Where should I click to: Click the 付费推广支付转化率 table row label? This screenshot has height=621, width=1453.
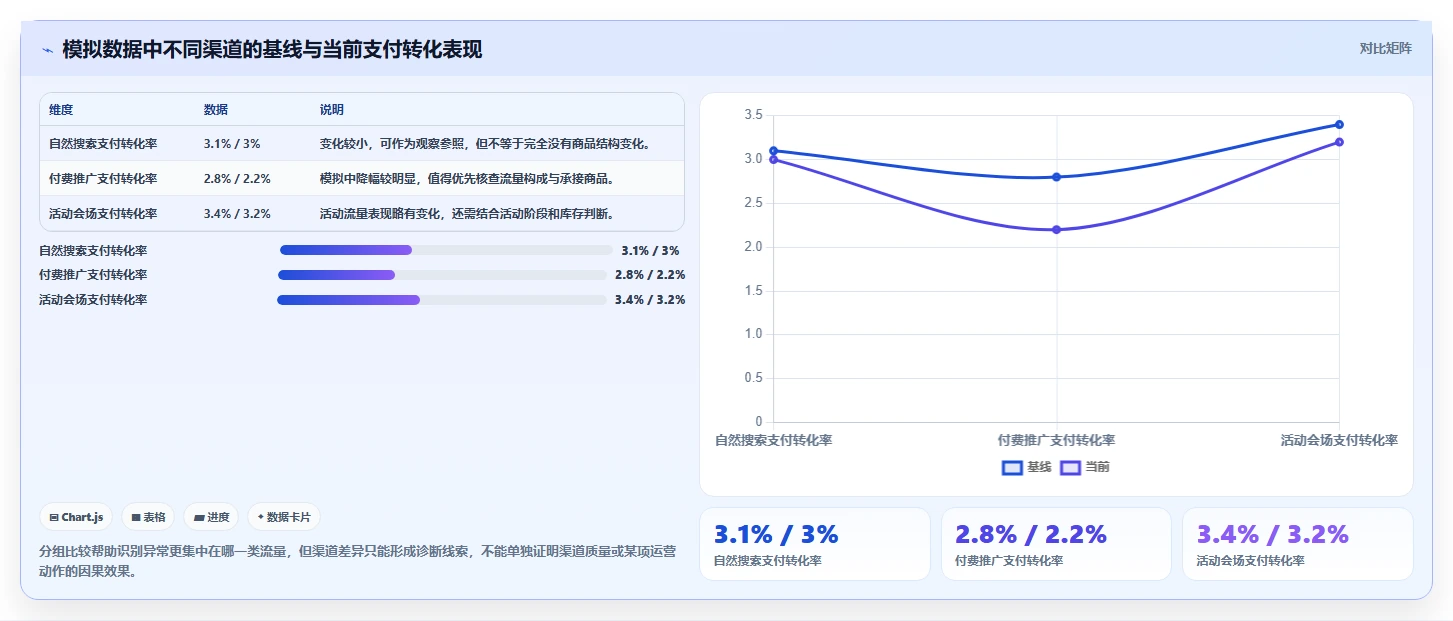103,178
